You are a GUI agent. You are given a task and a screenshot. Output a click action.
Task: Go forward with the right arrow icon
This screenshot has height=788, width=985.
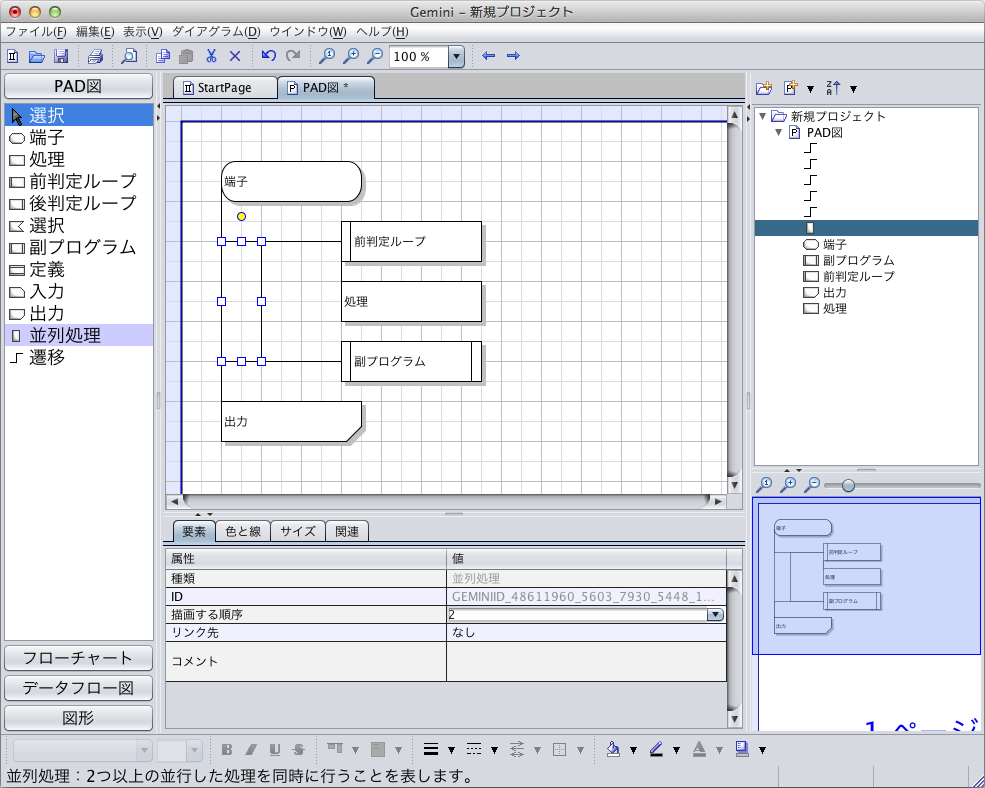[x=513, y=56]
